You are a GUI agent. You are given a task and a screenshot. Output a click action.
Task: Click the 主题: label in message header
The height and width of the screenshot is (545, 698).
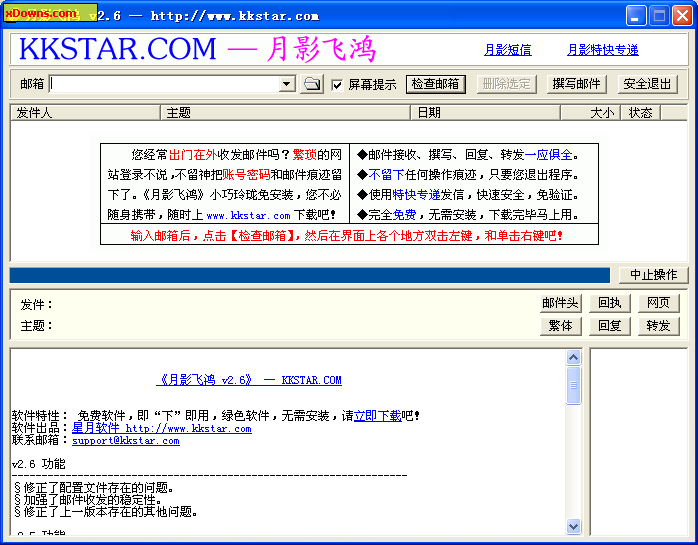click(x=37, y=326)
